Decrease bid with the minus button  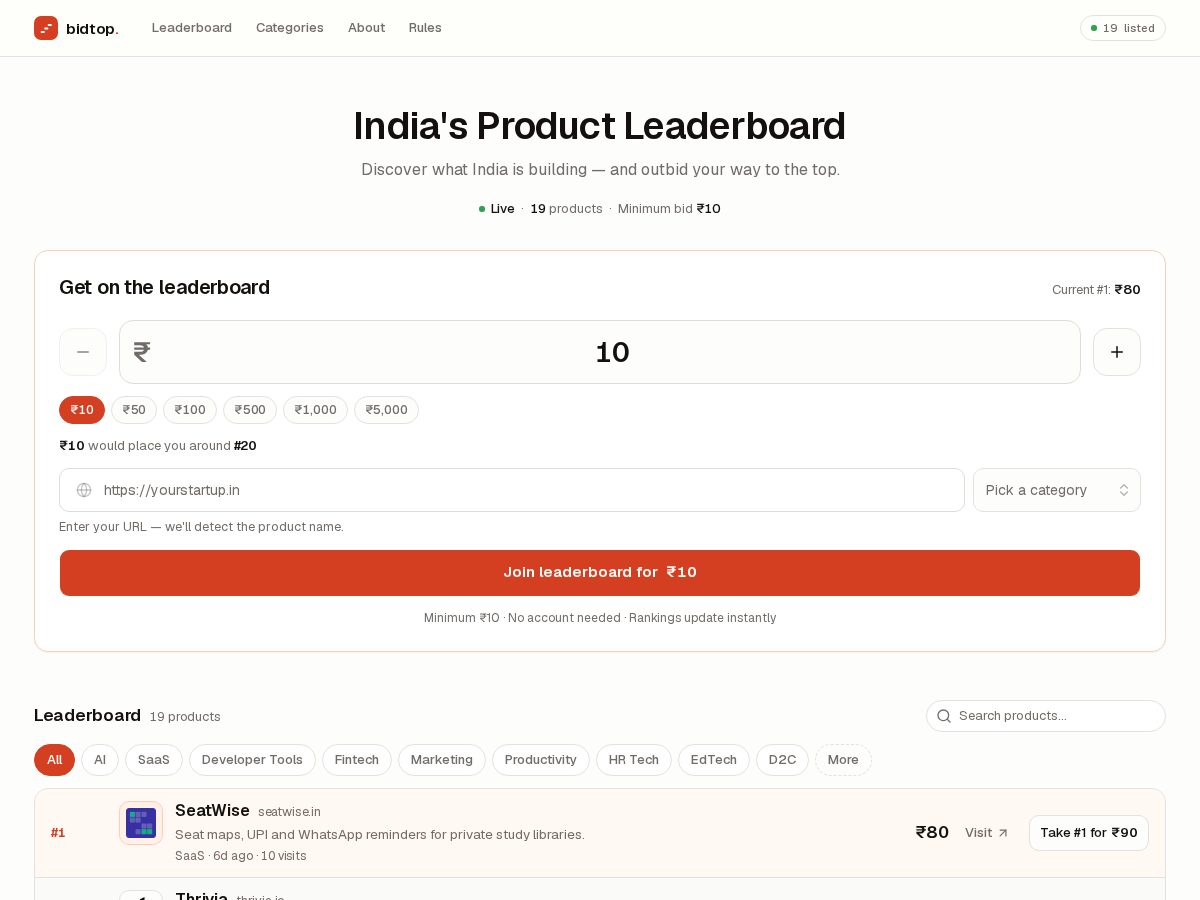tap(83, 352)
